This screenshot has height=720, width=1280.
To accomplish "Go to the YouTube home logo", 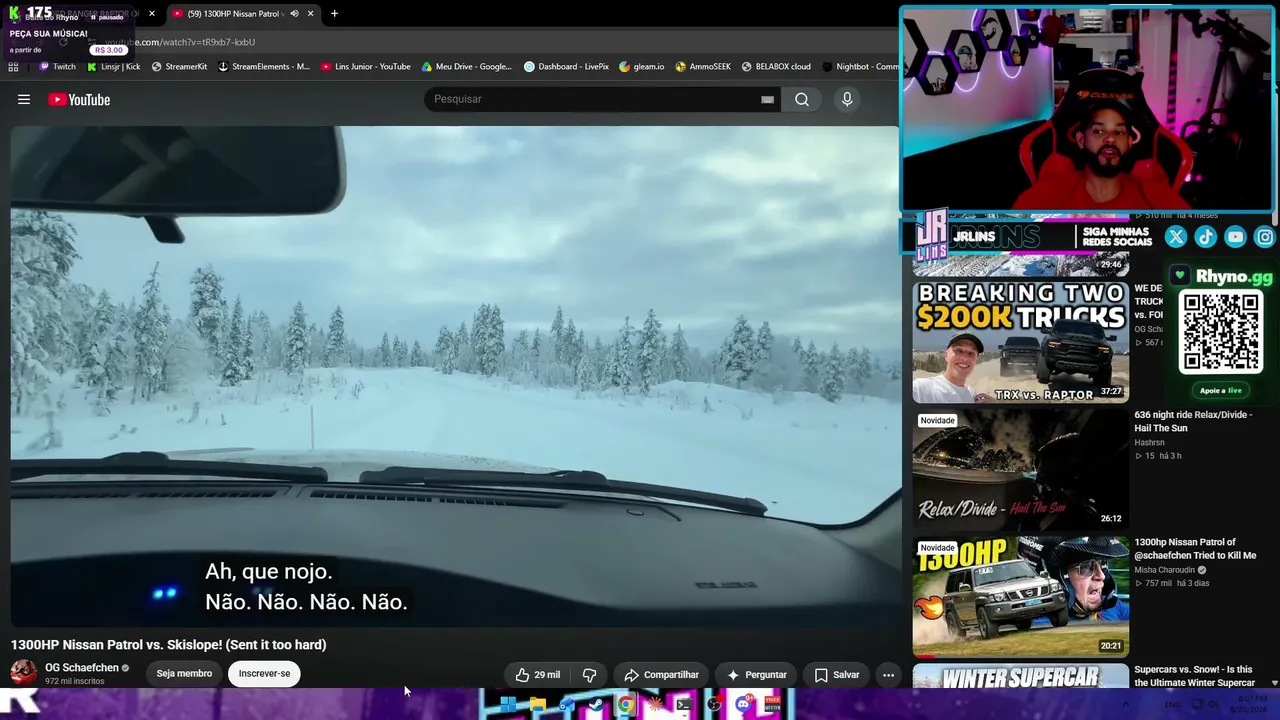I will (79, 99).
